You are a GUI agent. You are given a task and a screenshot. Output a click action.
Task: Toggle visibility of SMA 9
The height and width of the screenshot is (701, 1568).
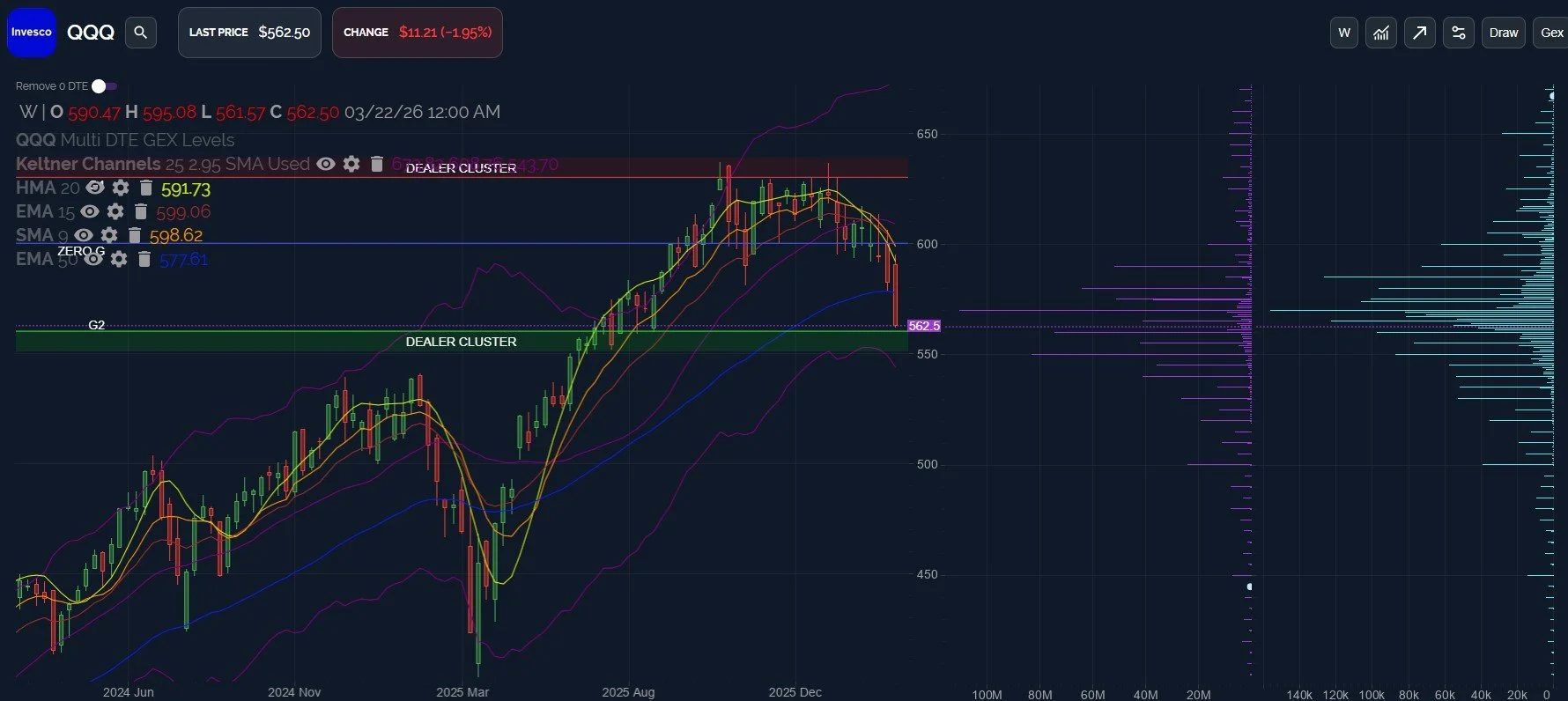[84, 235]
